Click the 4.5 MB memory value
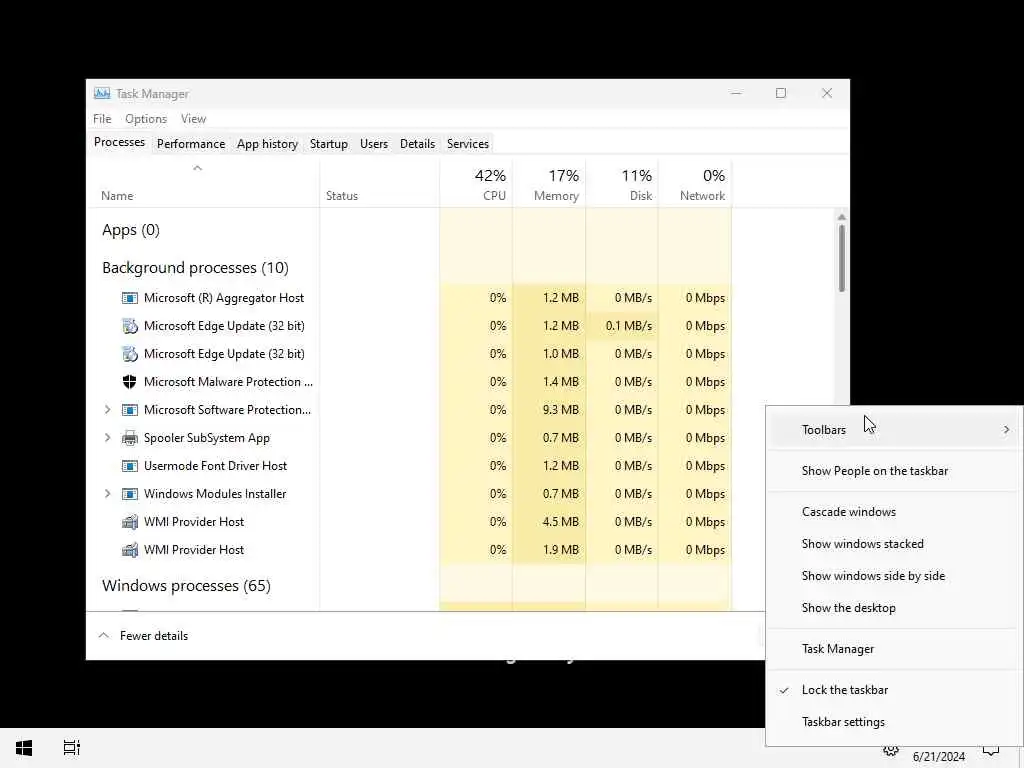Screen dimensions: 1024x768 coord(560,522)
